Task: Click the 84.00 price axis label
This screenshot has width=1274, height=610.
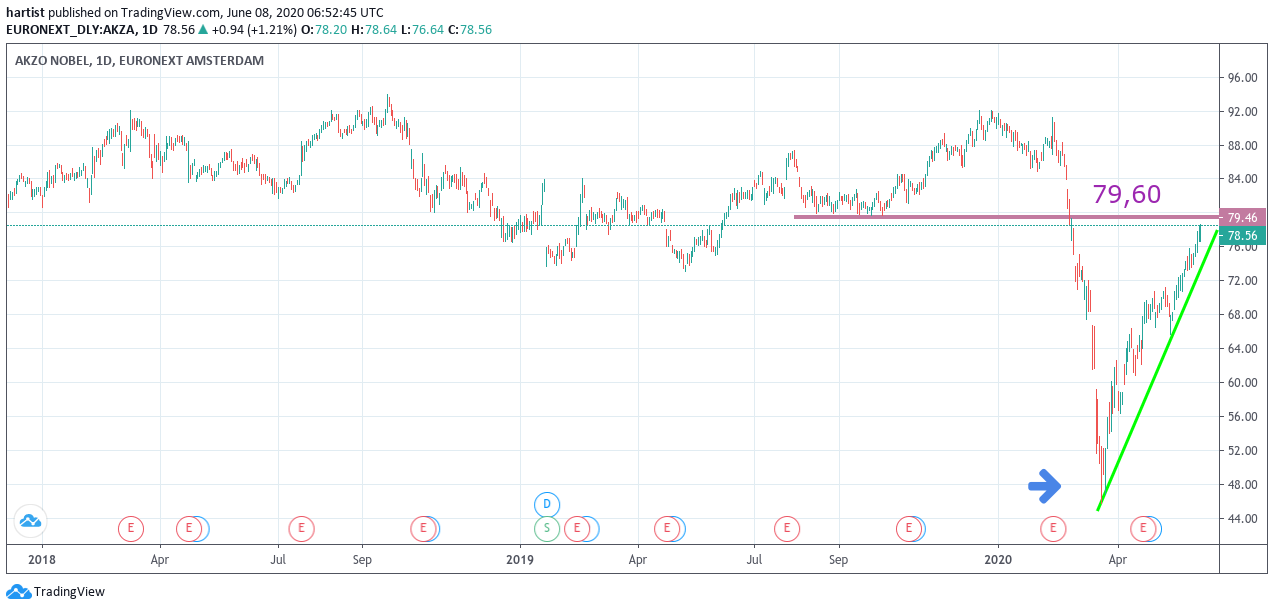Action: 1242,179
